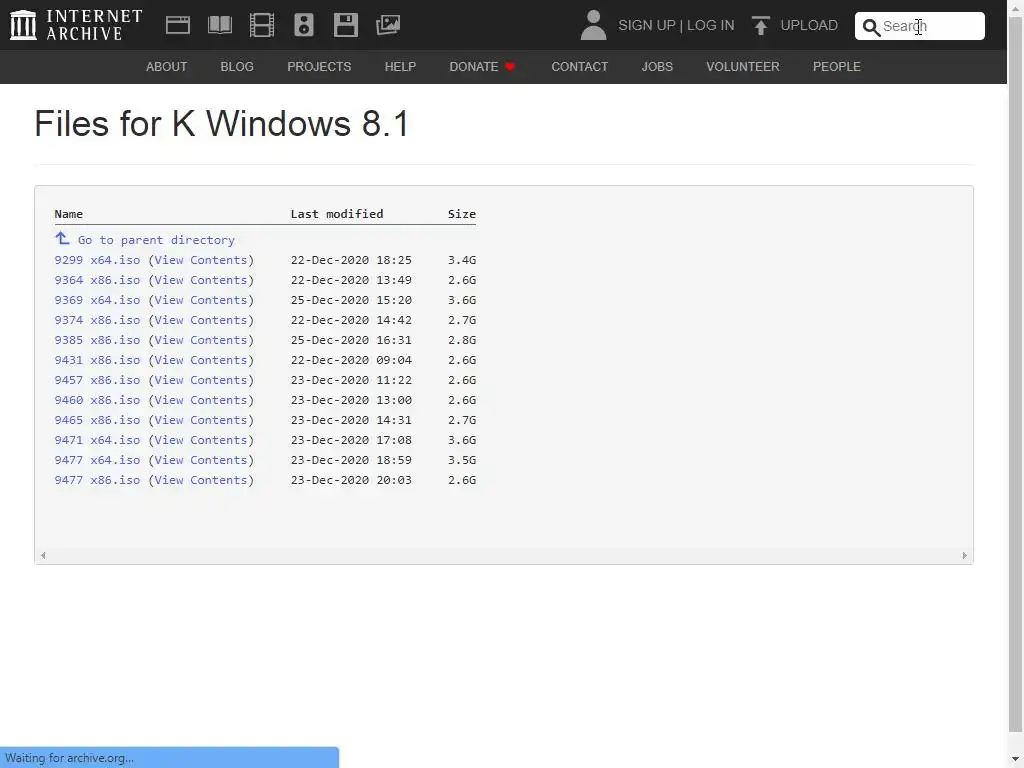This screenshot has height=768, width=1024.
Task: Click the donate red heart icon
Action: (x=510, y=67)
